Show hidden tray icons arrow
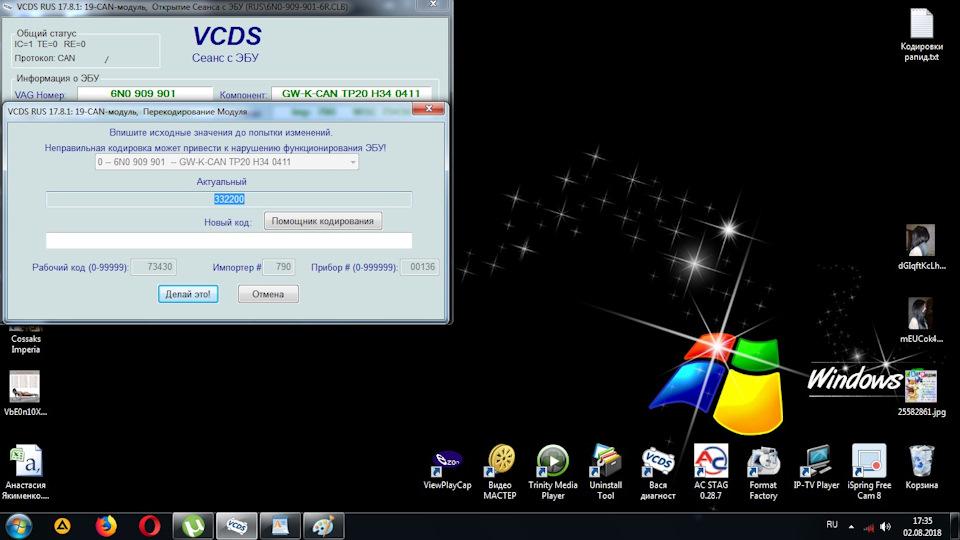 [x=851, y=526]
